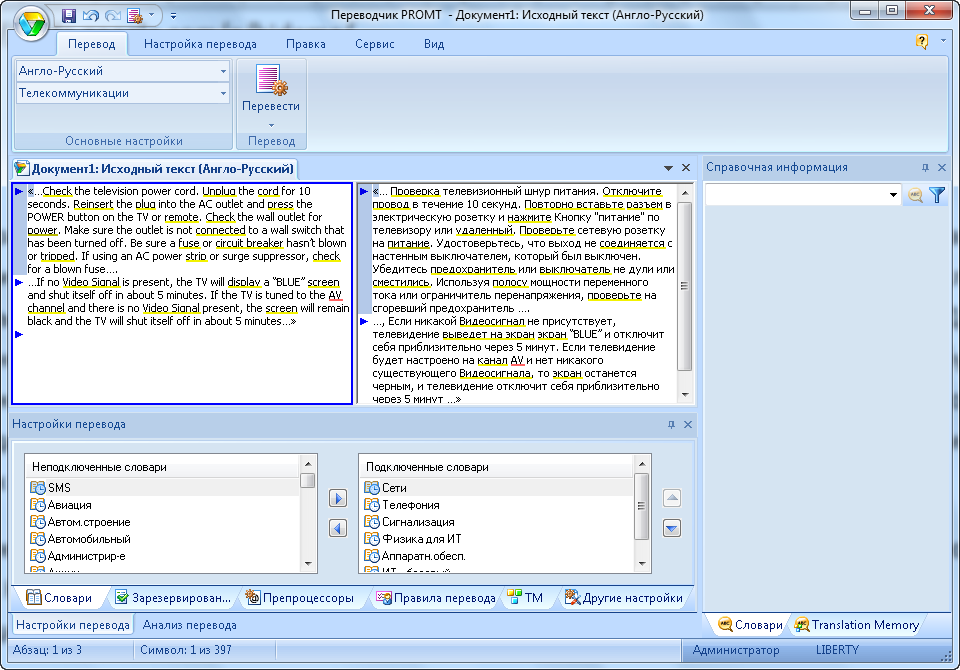Select the Настройки перевода bottom tab

point(73,625)
